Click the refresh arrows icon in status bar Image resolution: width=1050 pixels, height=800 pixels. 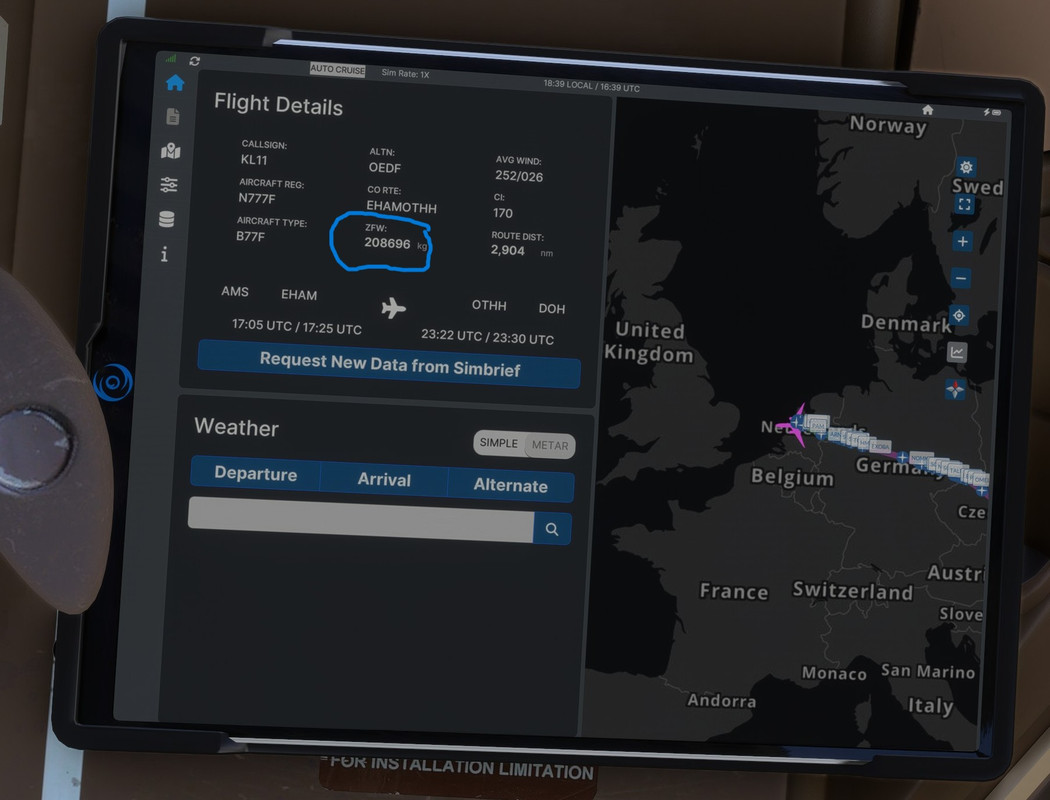[x=194, y=61]
